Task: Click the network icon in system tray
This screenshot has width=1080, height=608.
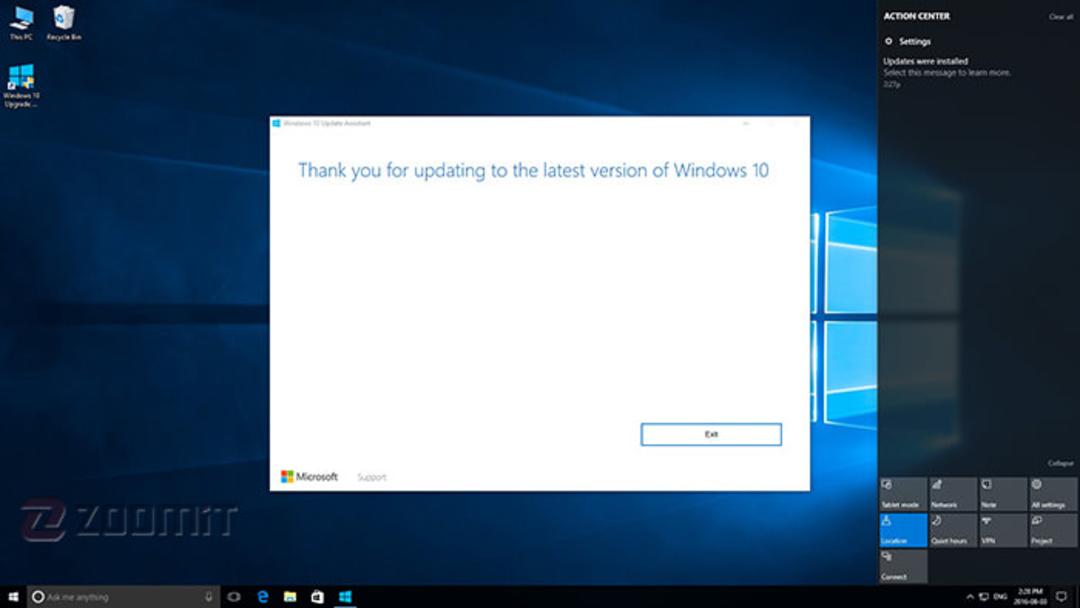Action: click(984, 597)
